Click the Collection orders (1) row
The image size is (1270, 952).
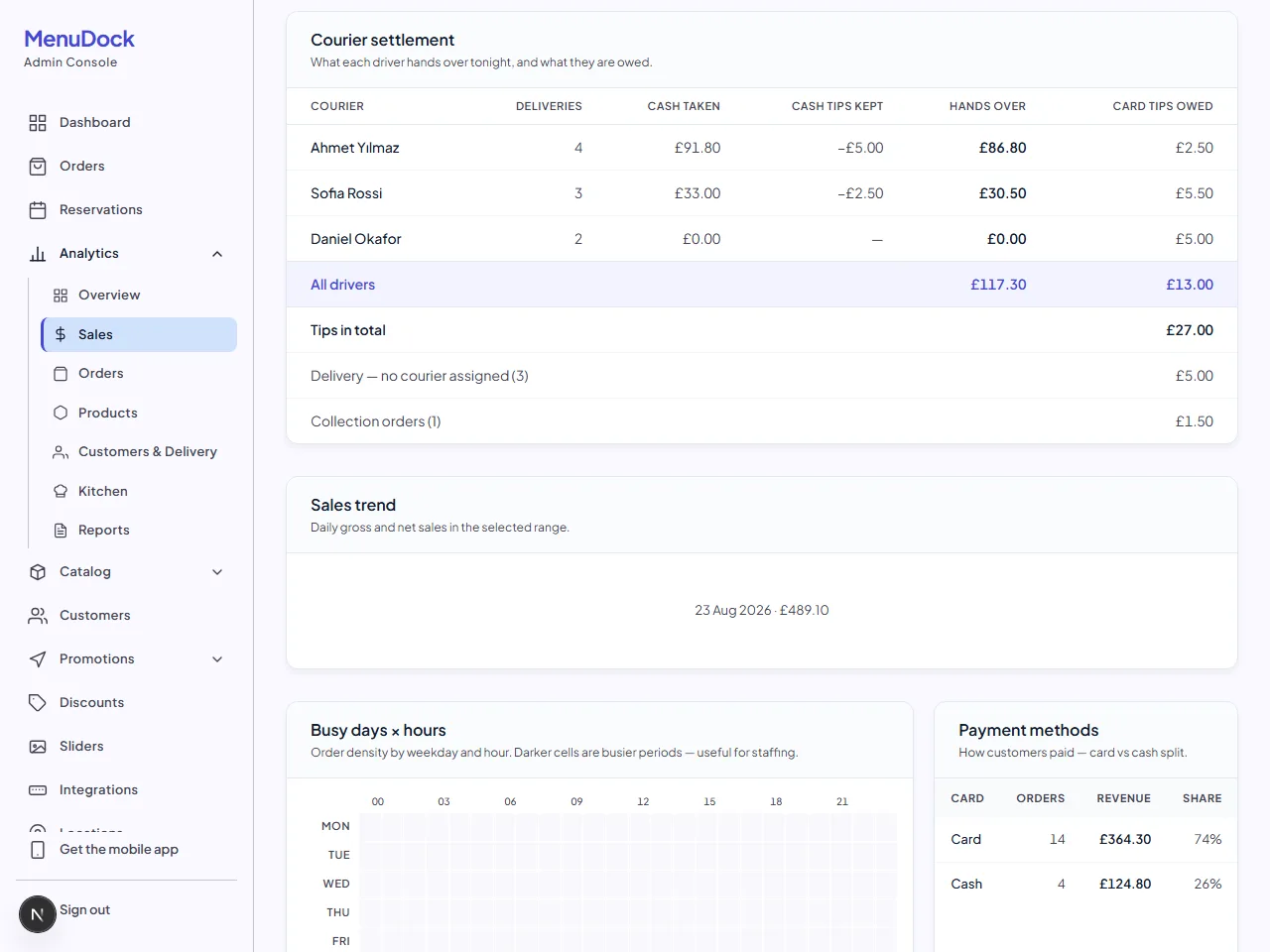762,421
